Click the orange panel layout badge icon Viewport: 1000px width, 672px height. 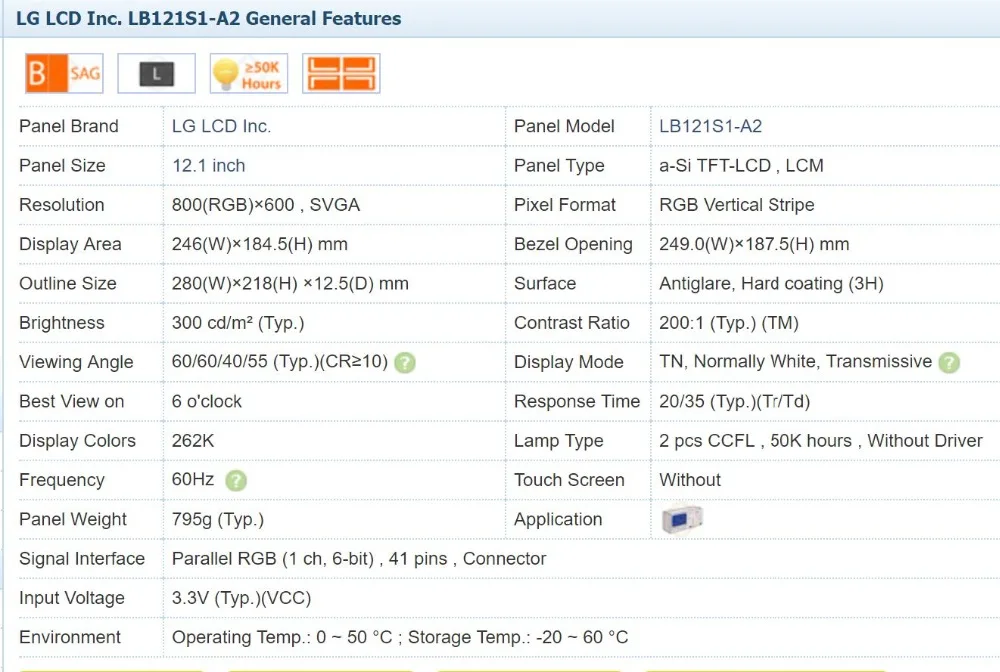pyautogui.click(x=341, y=74)
